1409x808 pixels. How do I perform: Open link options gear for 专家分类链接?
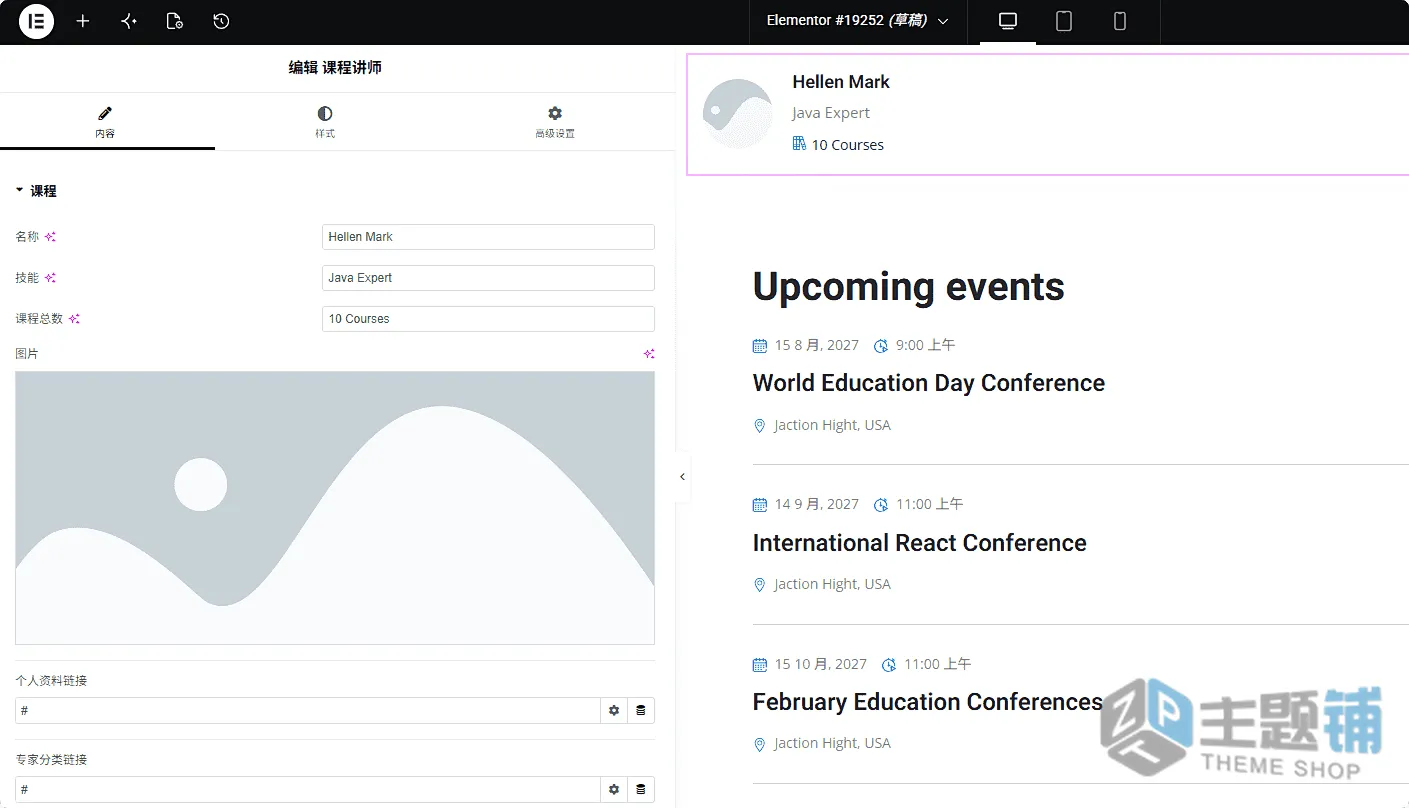614,790
